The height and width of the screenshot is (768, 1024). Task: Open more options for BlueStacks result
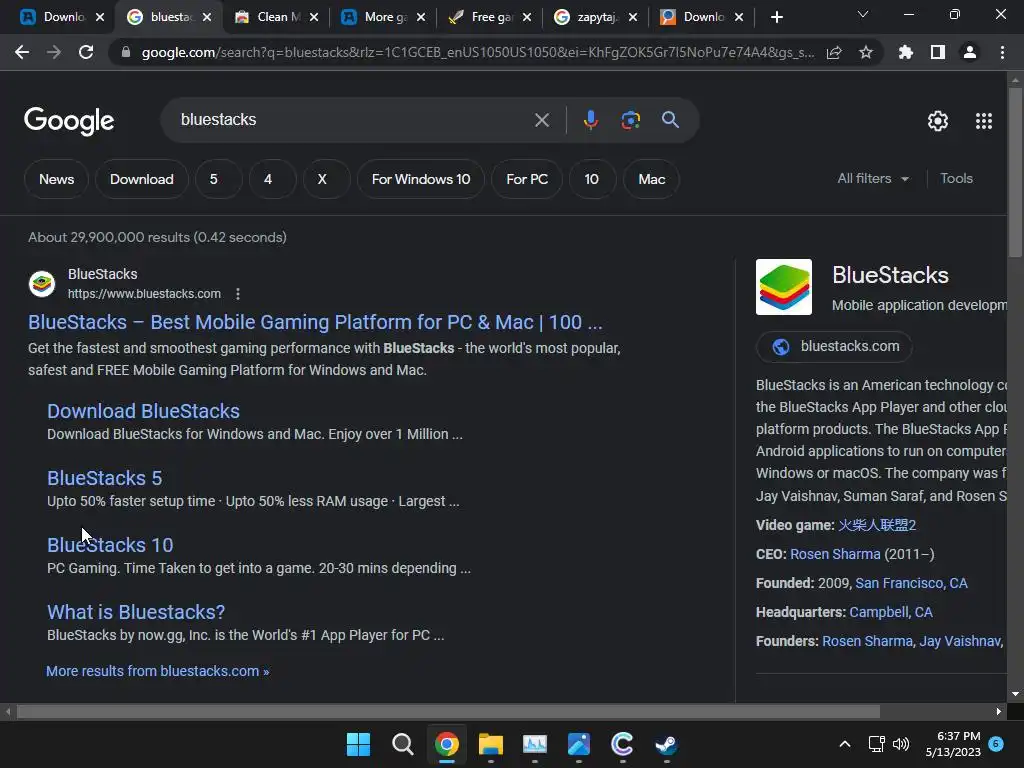tap(238, 294)
